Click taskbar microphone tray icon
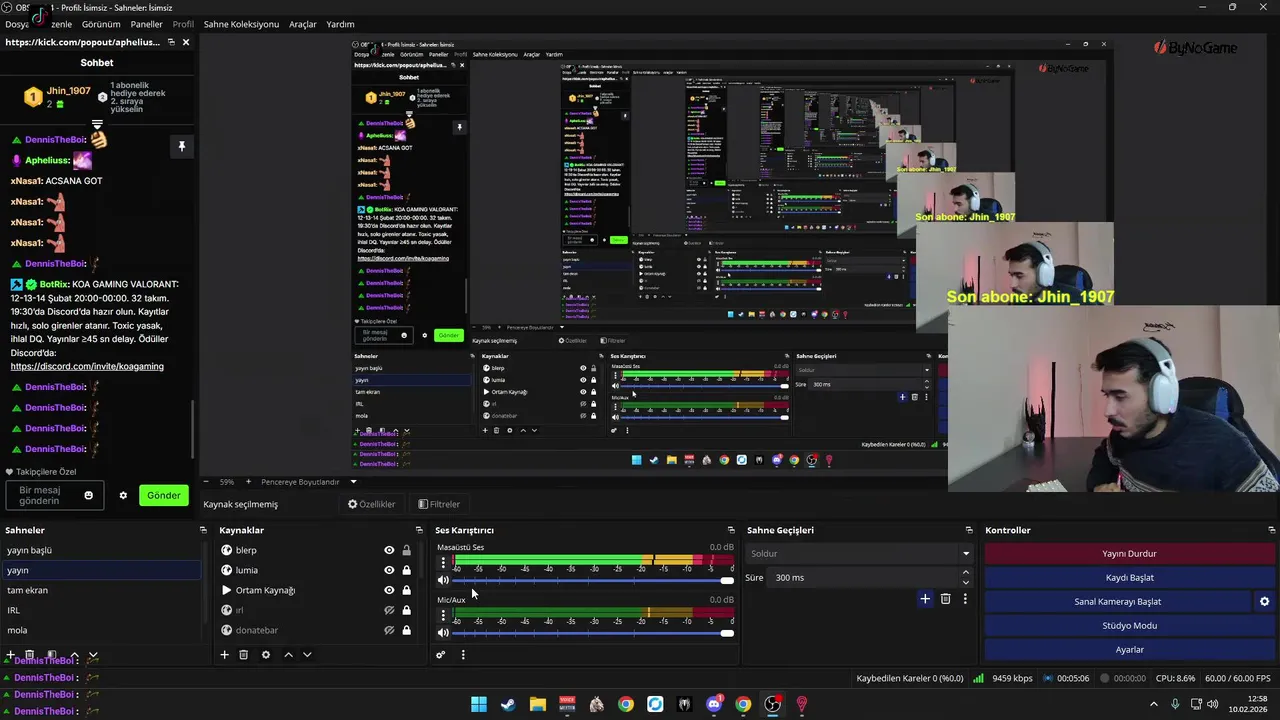1280x720 pixels. point(1175,704)
